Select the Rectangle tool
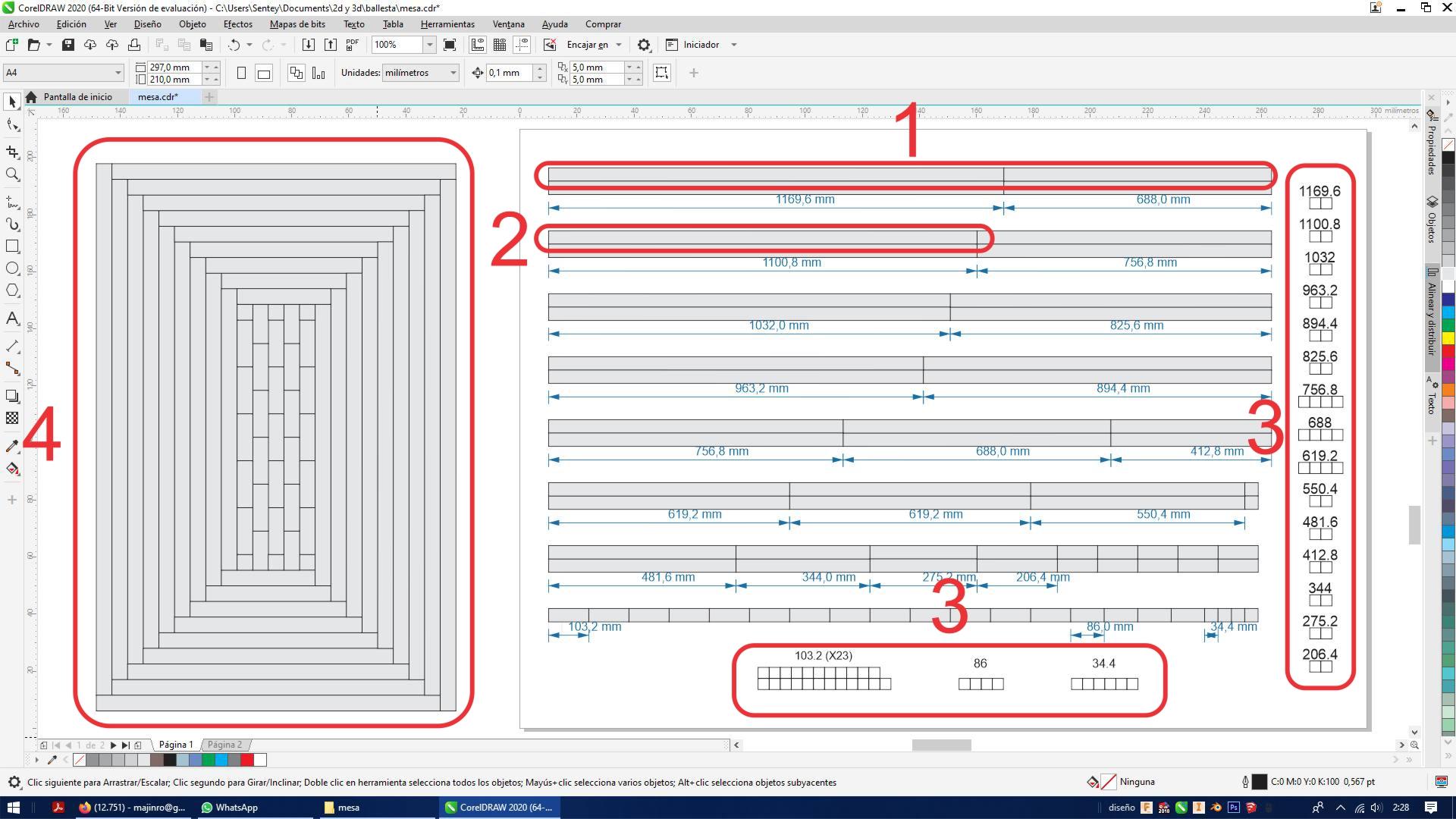The height and width of the screenshot is (819, 1456). coord(12,246)
